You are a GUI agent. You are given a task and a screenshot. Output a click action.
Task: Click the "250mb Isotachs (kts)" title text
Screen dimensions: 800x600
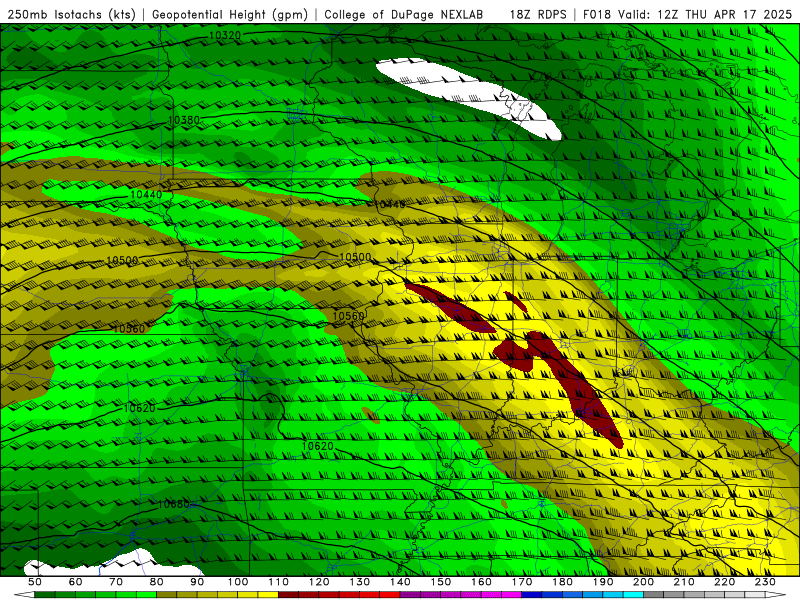click(71, 15)
